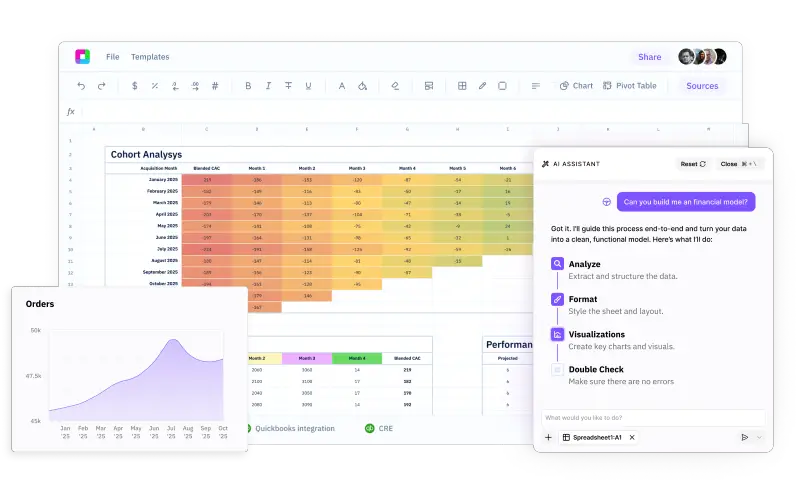Apply percent number format

click(155, 86)
